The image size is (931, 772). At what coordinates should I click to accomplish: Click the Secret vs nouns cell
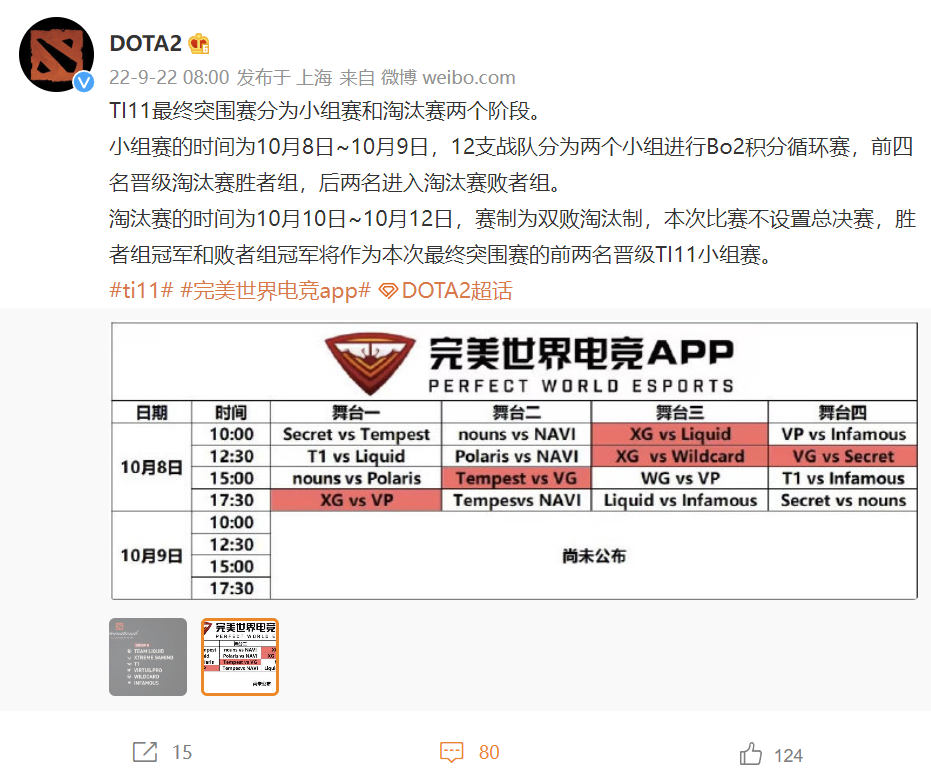pyautogui.click(x=843, y=500)
